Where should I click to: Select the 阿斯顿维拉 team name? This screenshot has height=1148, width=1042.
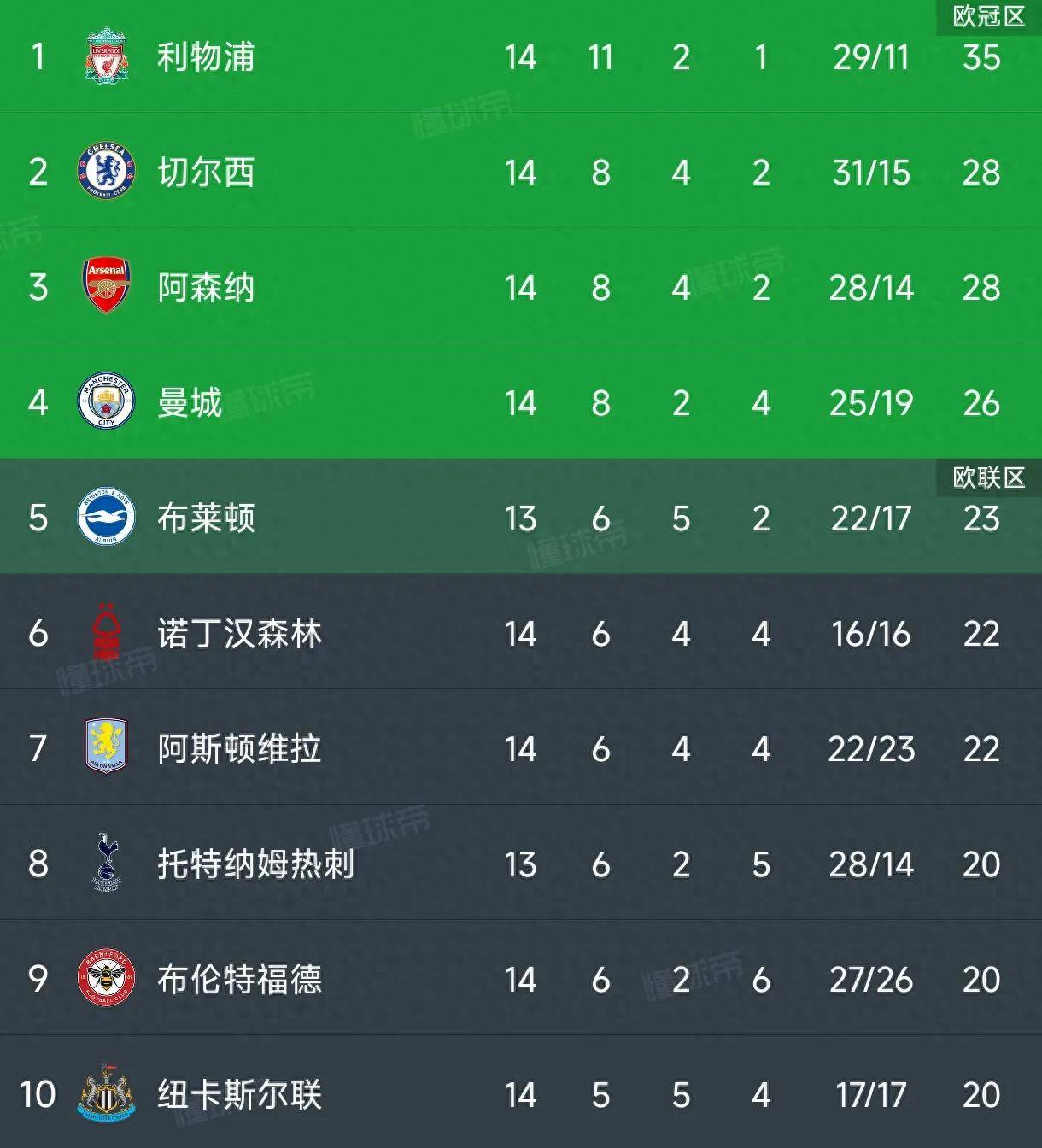click(239, 749)
